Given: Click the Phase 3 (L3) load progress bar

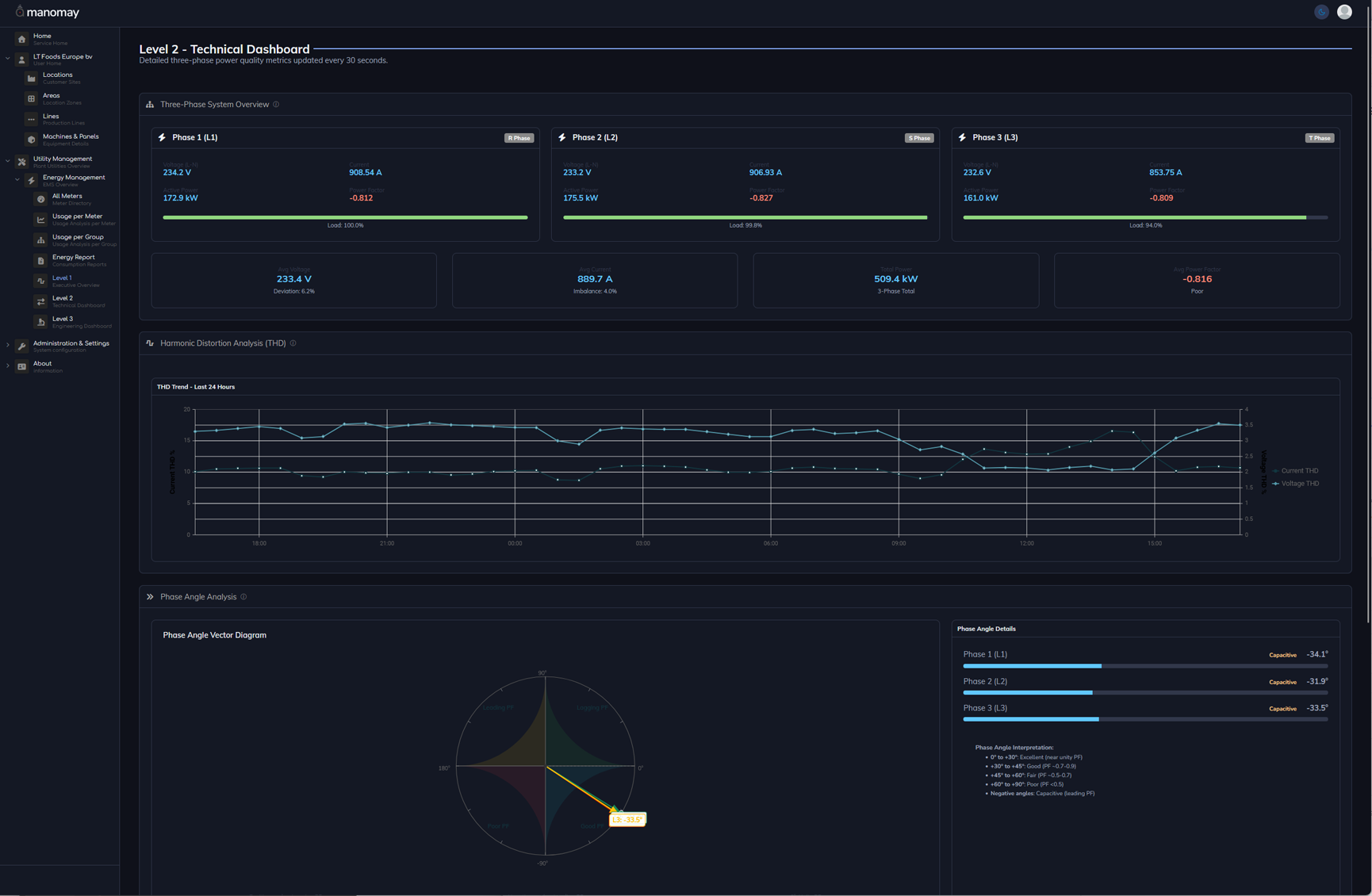Looking at the screenshot, I should click(1144, 217).
